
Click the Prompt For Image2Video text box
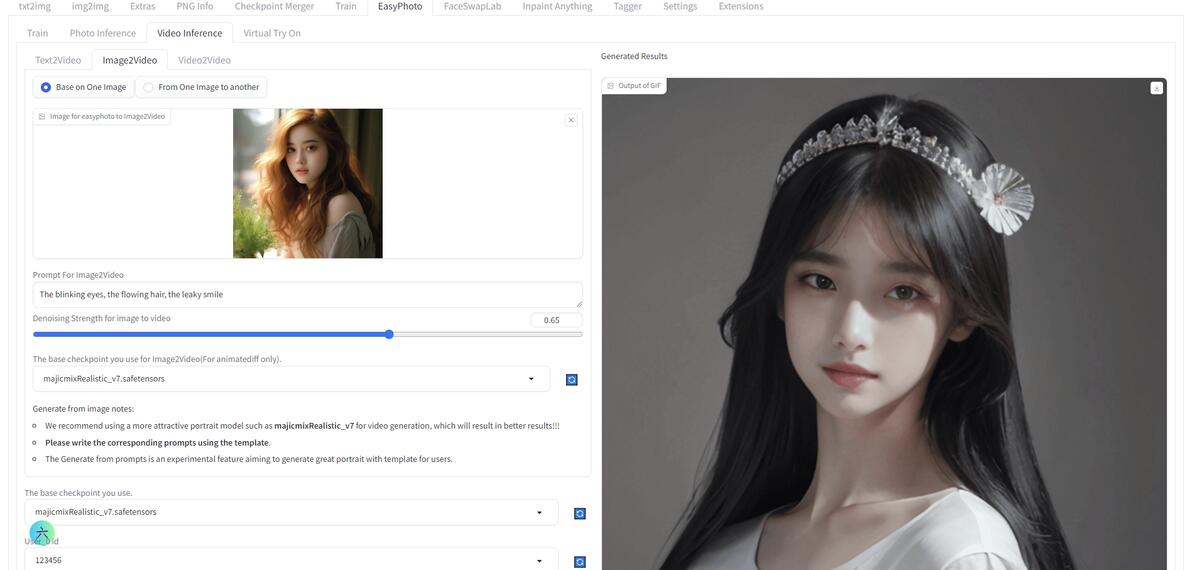click(x=307, y=295)
